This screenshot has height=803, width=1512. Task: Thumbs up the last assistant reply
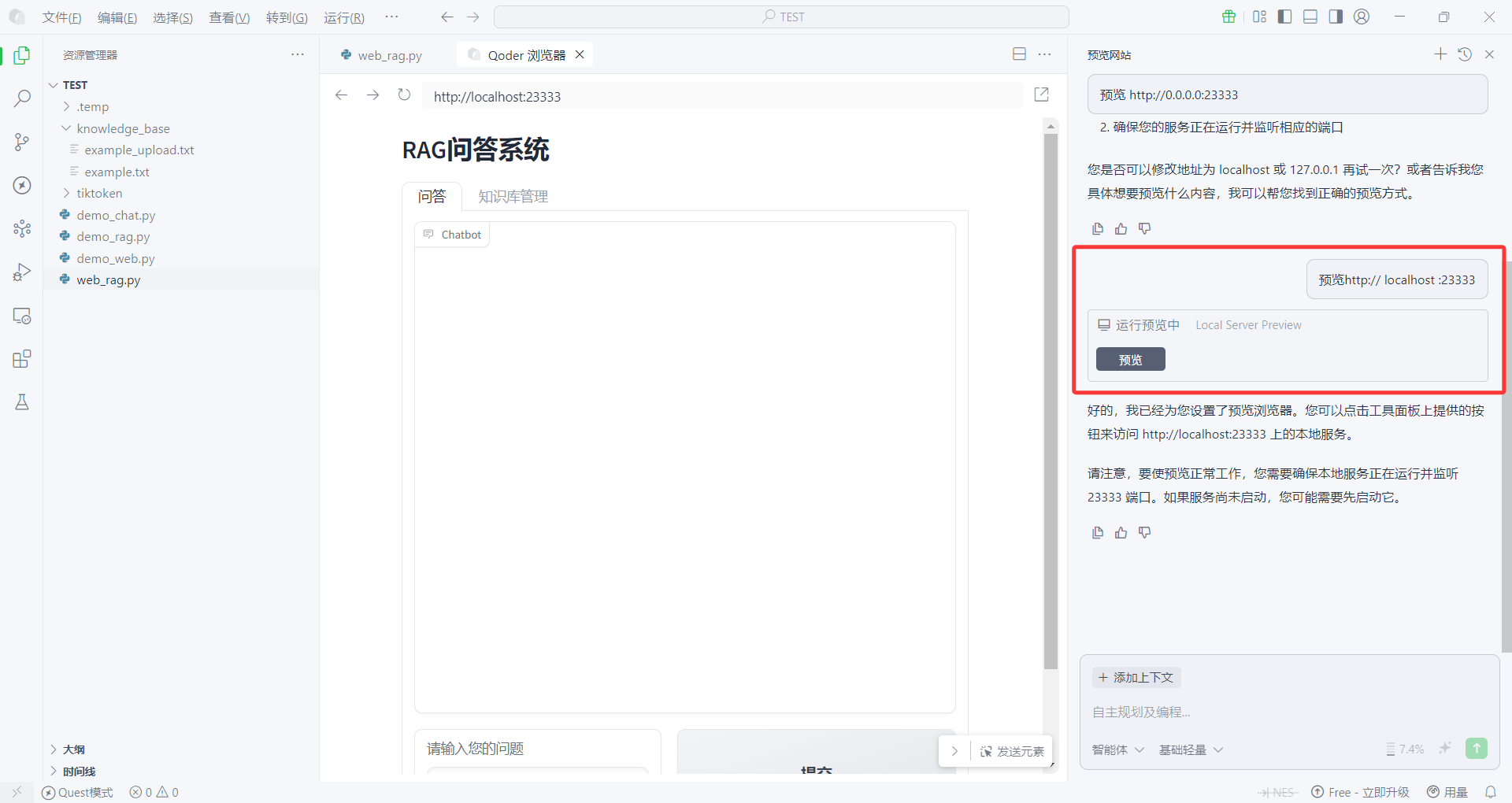1121,533
